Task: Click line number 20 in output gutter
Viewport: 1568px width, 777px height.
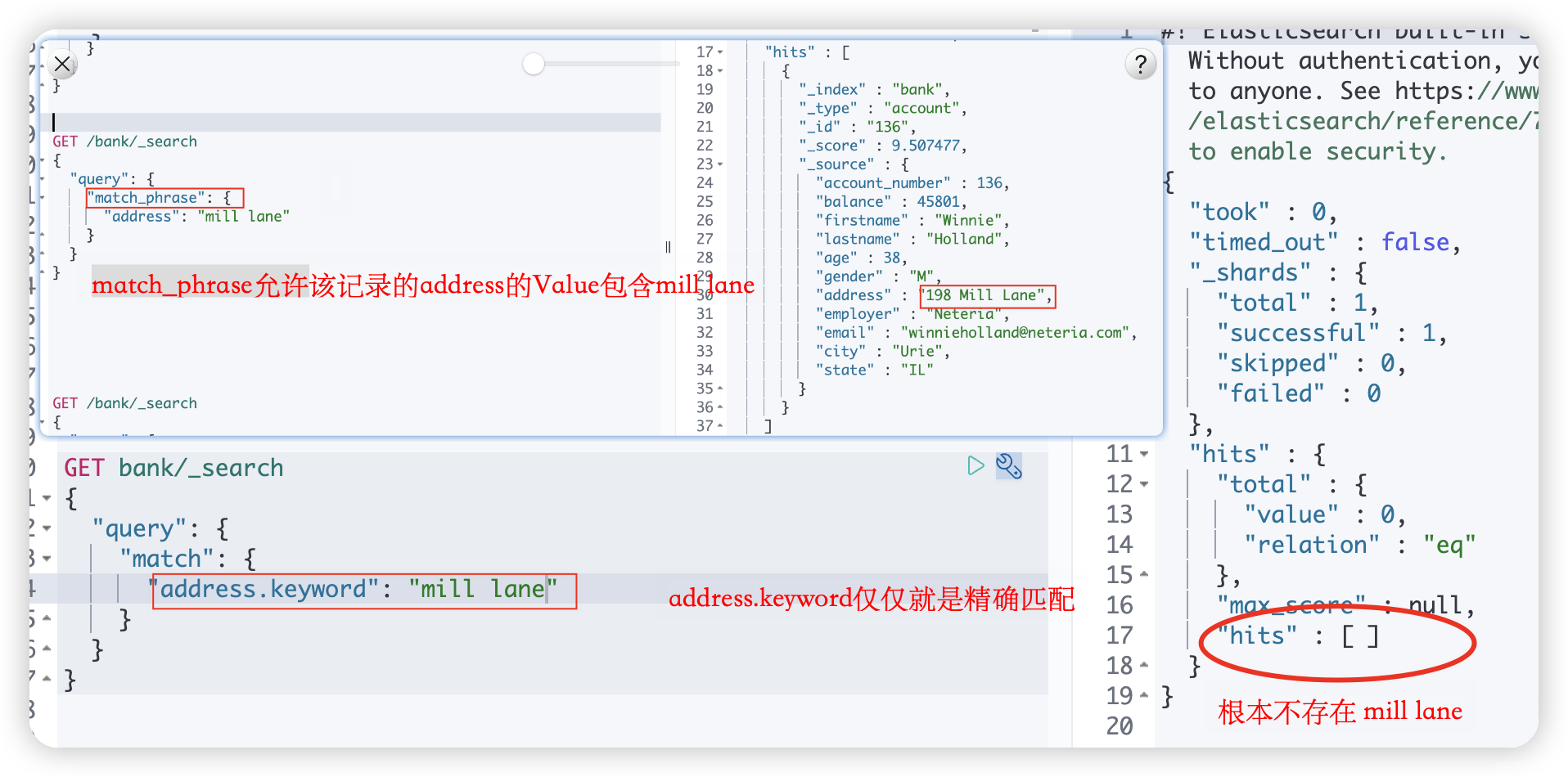Action: pyautogui.click(x=1120, y=726)
